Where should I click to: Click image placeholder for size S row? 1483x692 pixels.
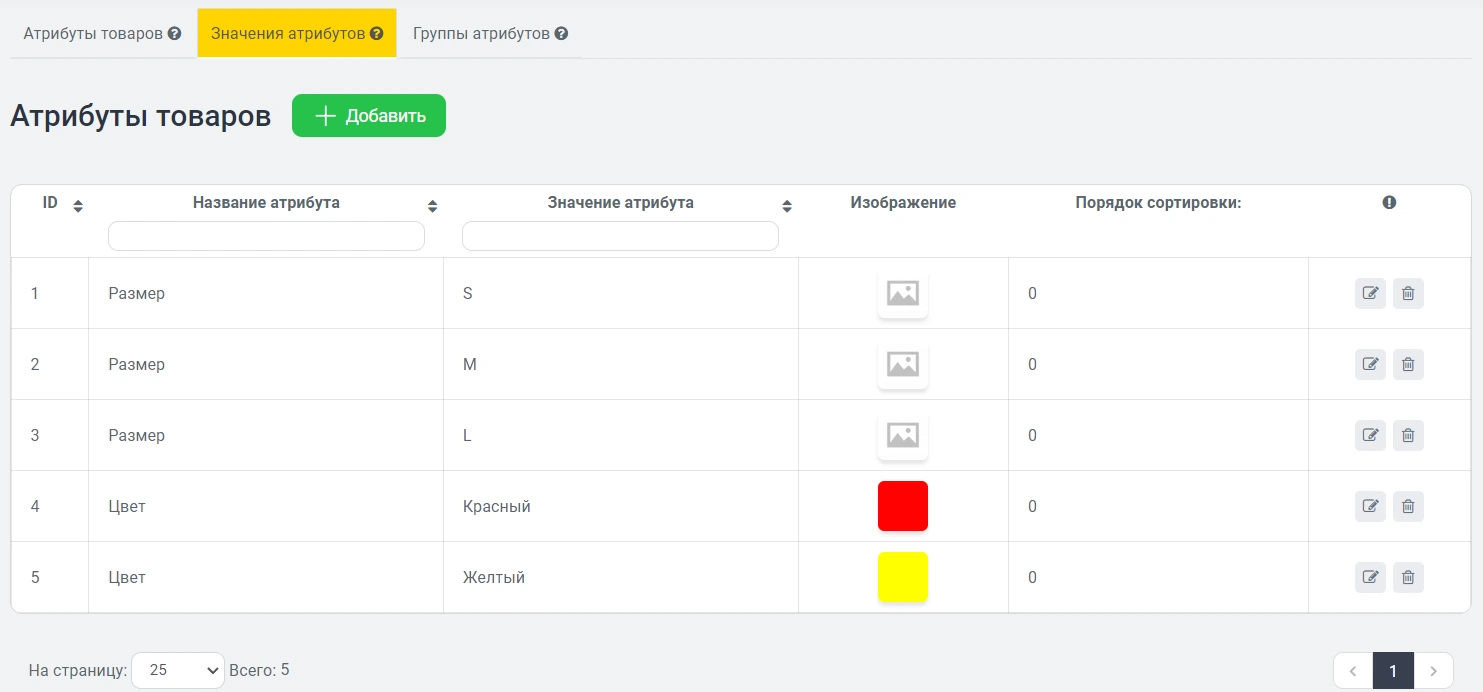click(x=903, y=294)
